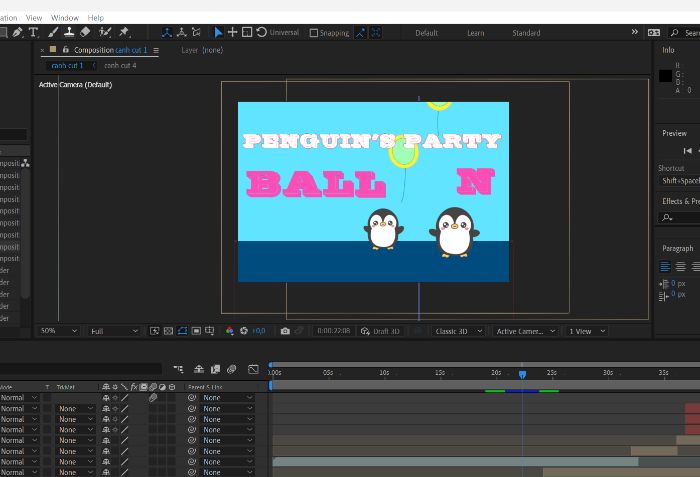Click the Frame Blending switch in timeline header
The width and height of the screenshot is (700, 477).
pyautogui.click(x=215, y=369)
